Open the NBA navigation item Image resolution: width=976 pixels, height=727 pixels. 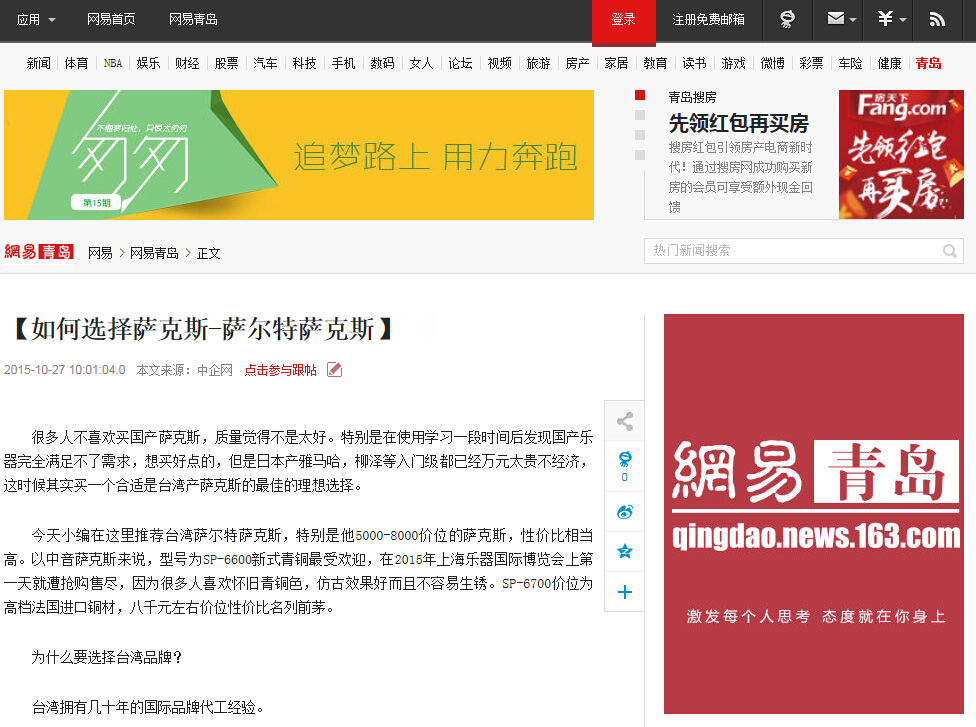pyautogui.click(x=113, y=63)
